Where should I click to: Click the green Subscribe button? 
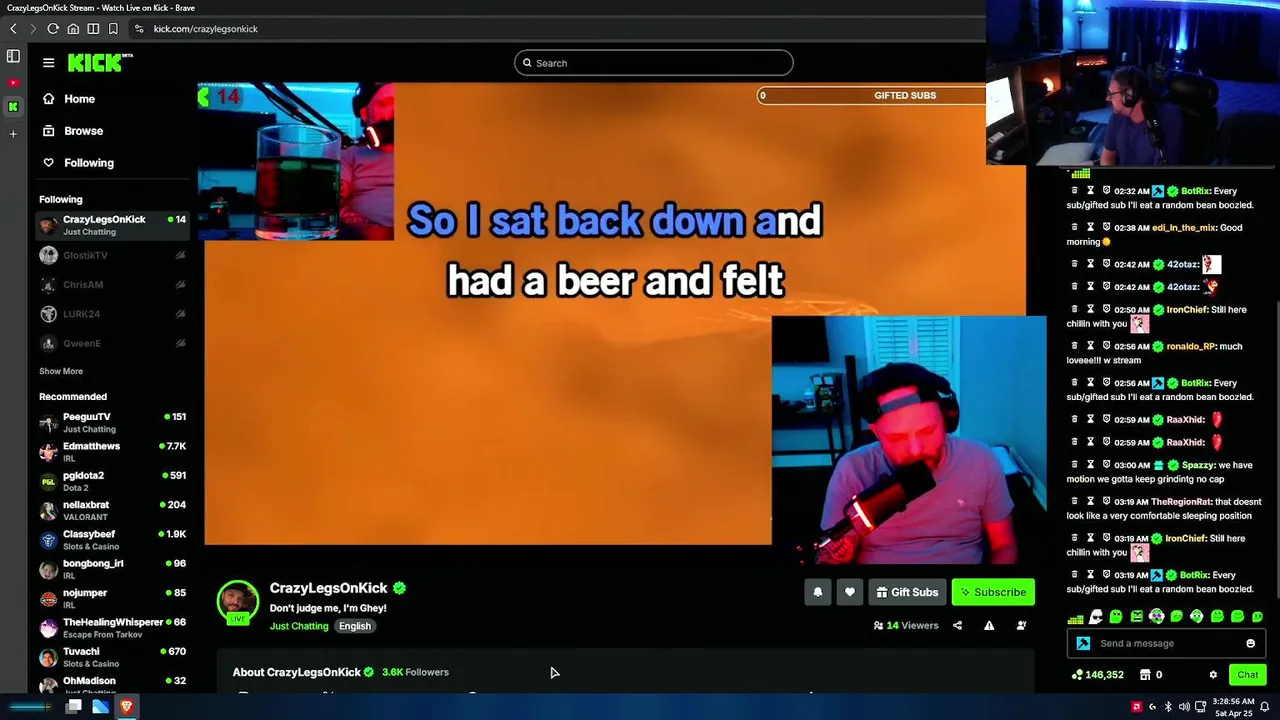pos(994,592)
